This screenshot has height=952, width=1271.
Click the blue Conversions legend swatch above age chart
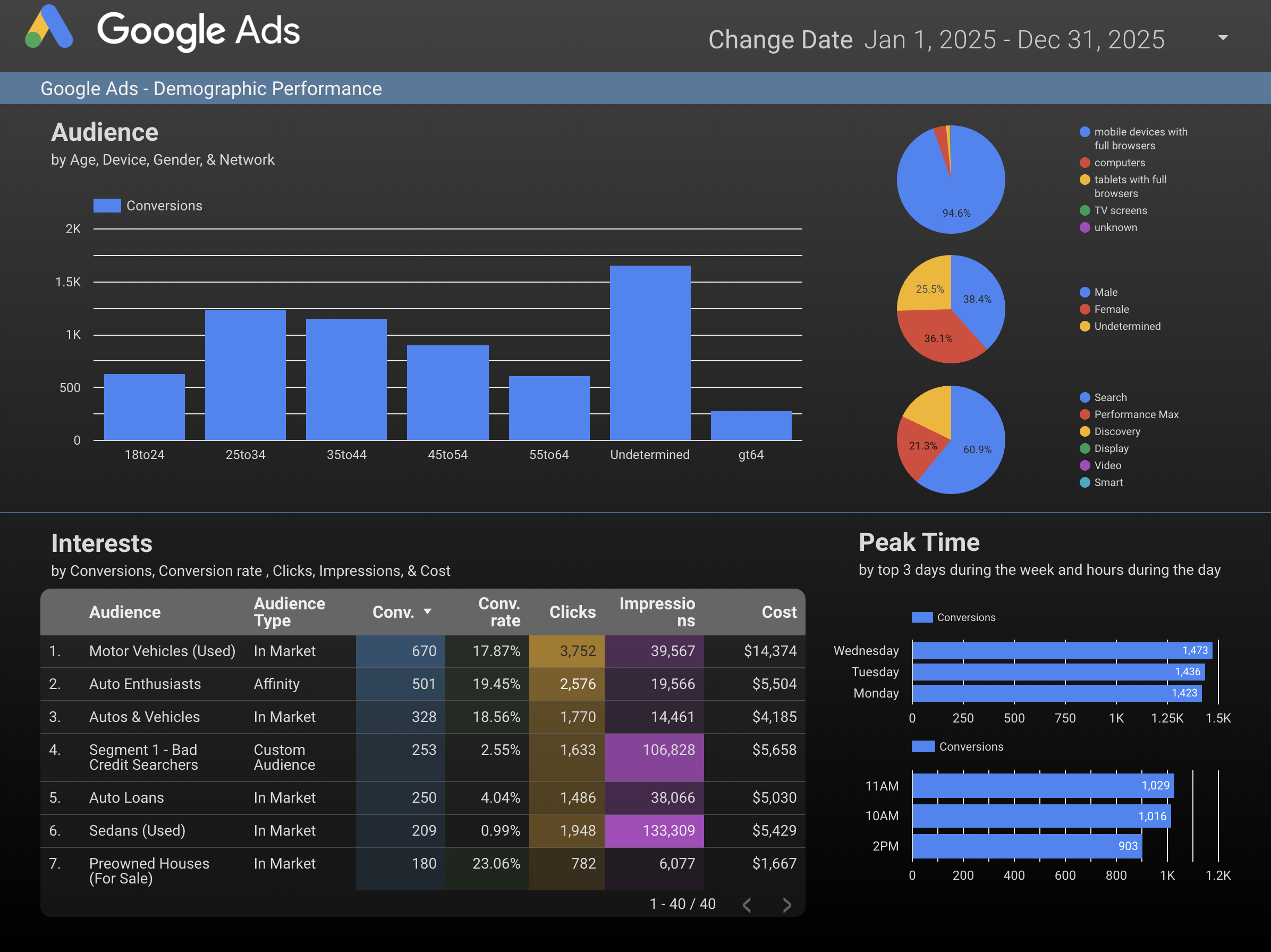point(107,206)
